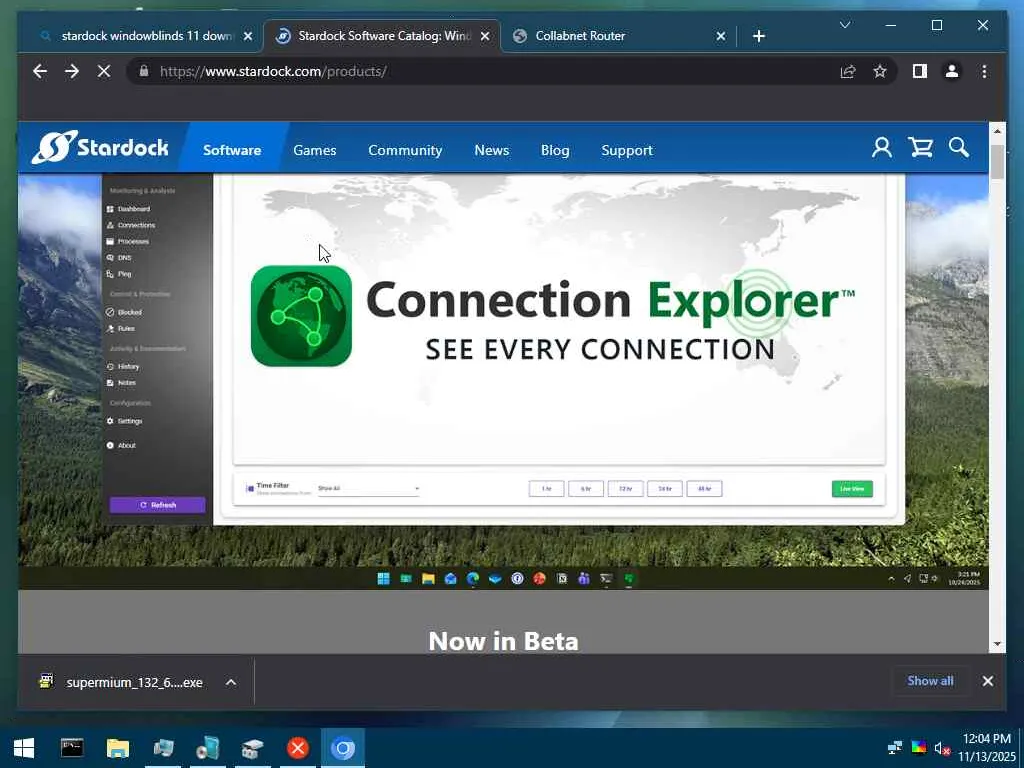Open the browser three-dot menu

pos(984,71)
